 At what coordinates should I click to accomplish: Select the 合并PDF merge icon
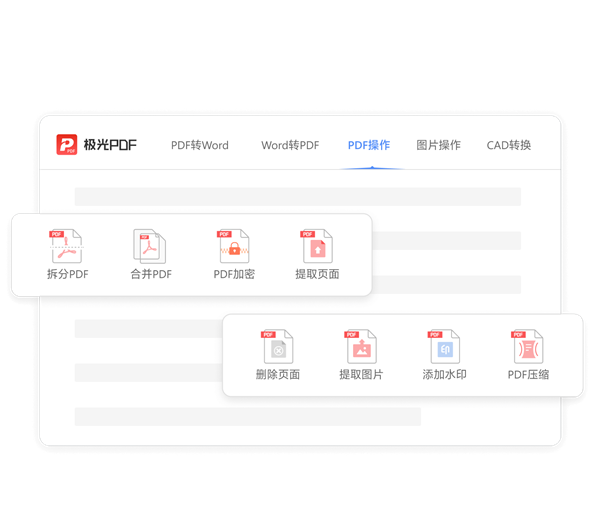point(149,246)
